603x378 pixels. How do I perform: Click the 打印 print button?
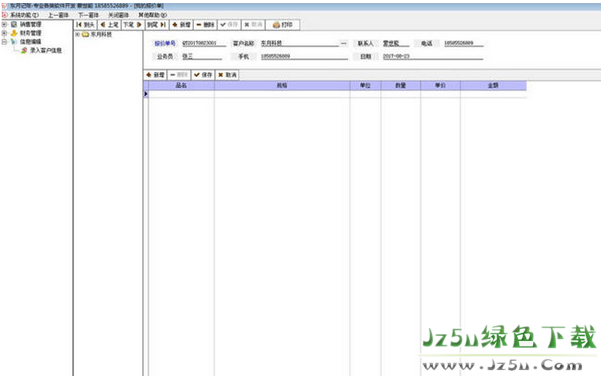pyautogui.click(x=283, y=25)
